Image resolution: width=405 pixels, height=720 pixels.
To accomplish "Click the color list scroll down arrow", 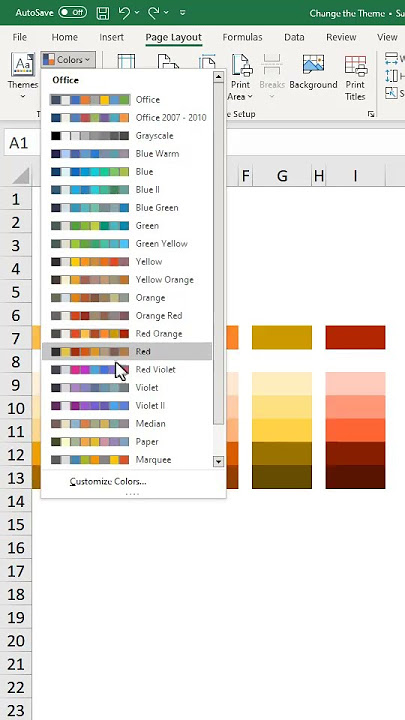I will (219, 461).
